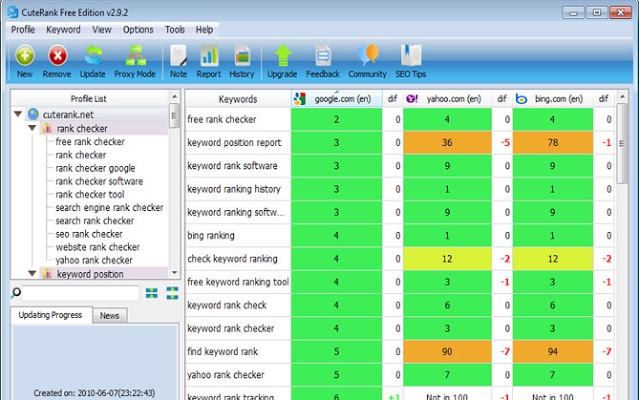
Task: Click 'find keyword rank' keyword row
Action: (x=222, y=351)
